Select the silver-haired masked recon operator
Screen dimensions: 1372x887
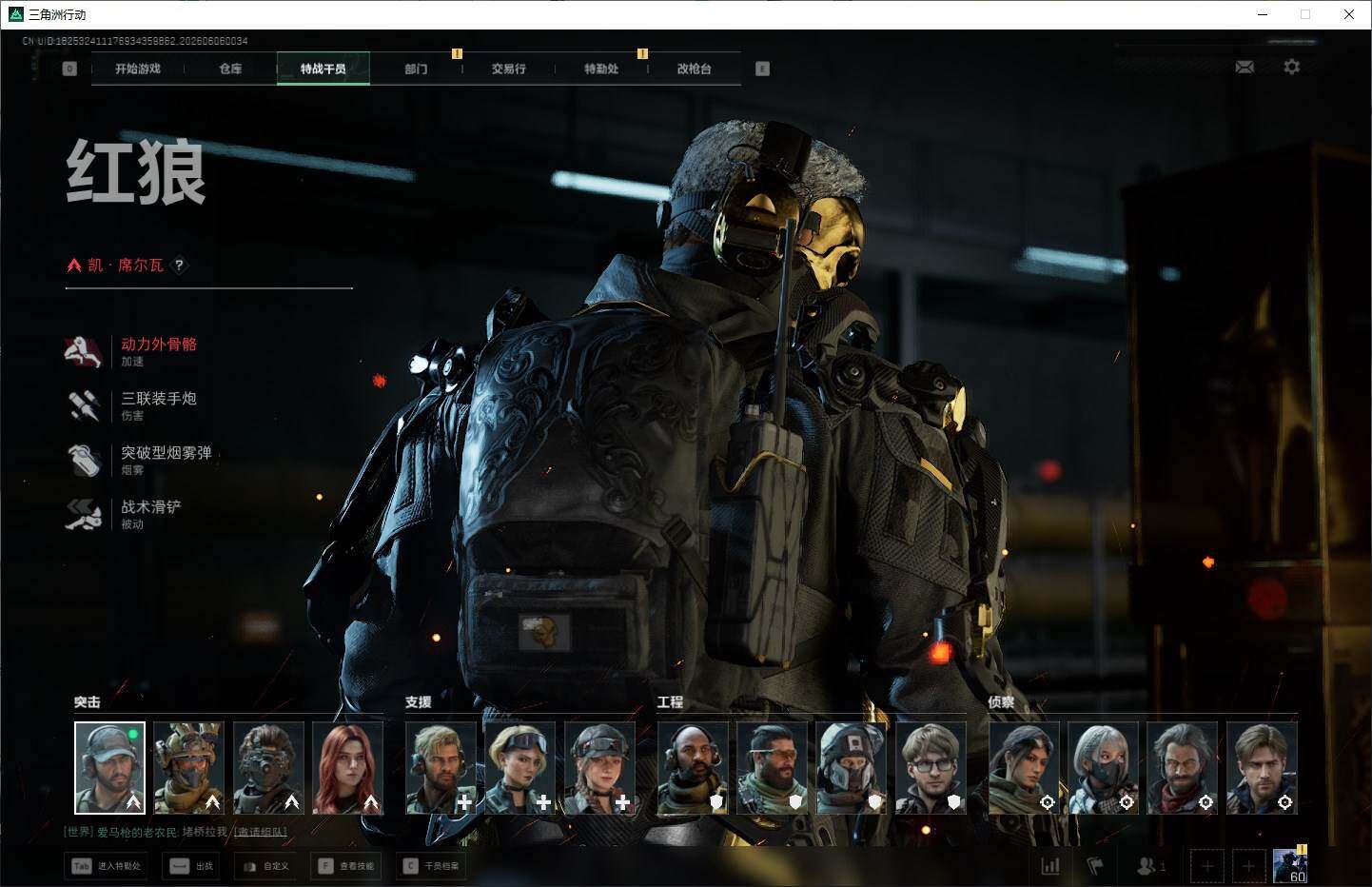pos(1103,768)
